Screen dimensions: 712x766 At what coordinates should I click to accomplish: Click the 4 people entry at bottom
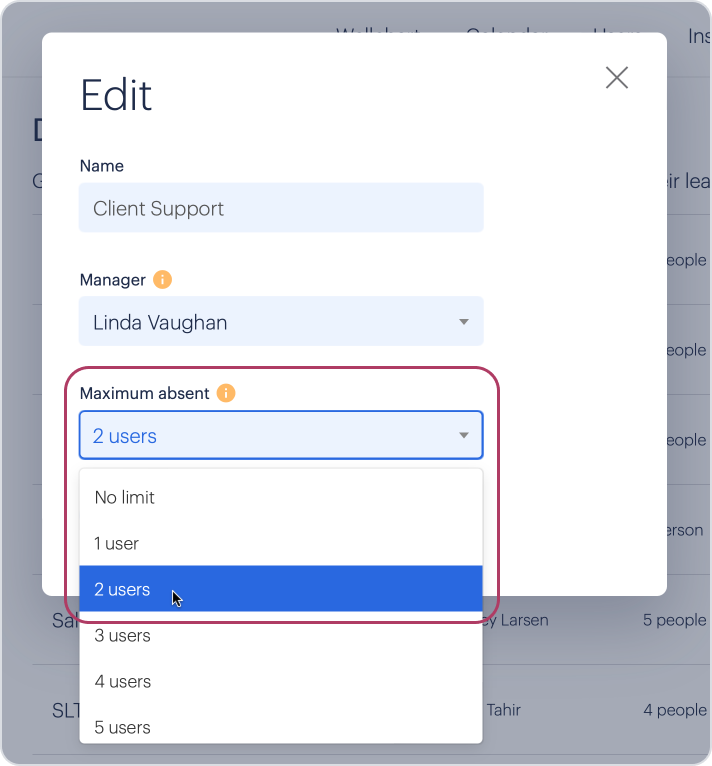674,709
